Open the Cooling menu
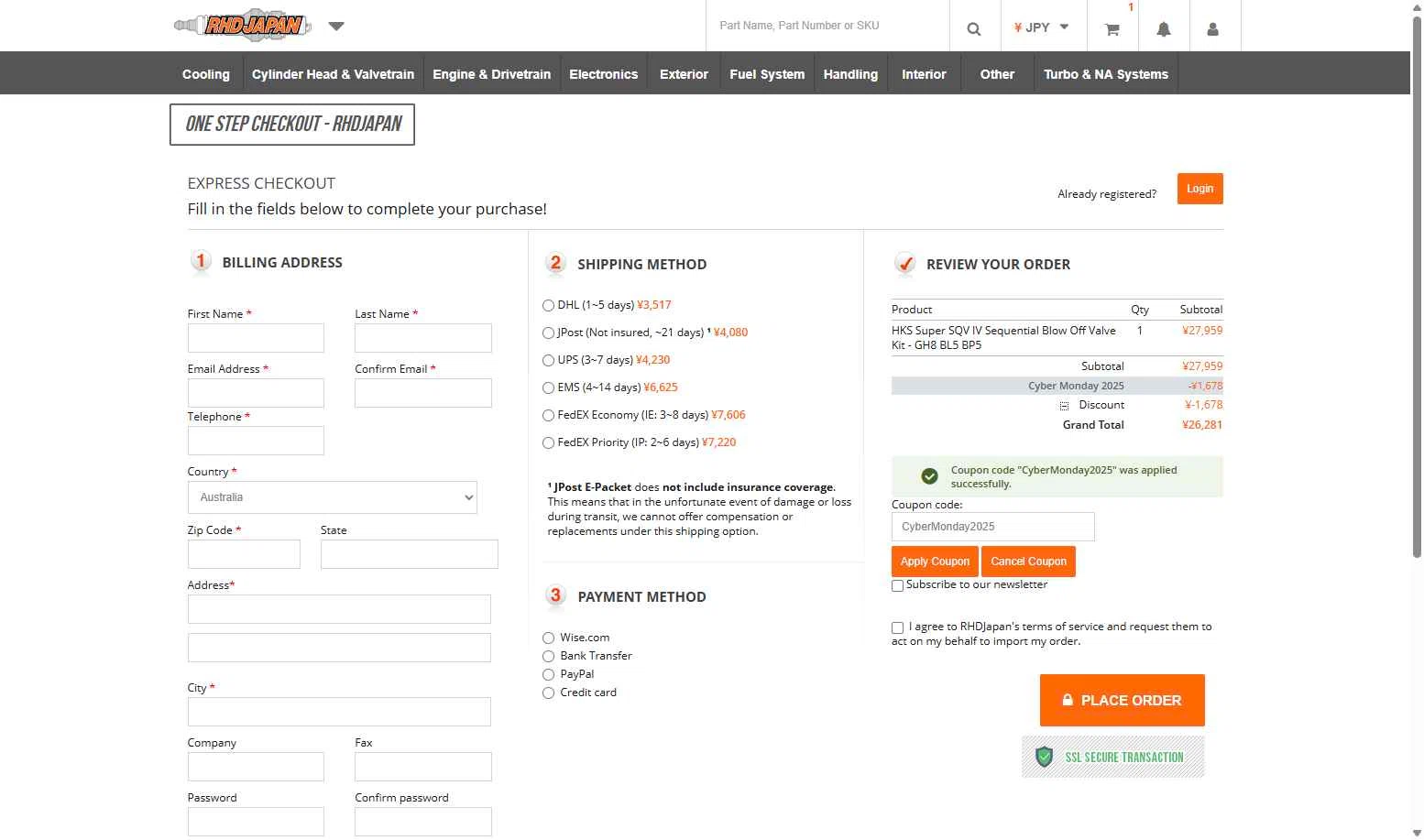Viewport: 1424px width, 840px height. click(x=206, y=74)
